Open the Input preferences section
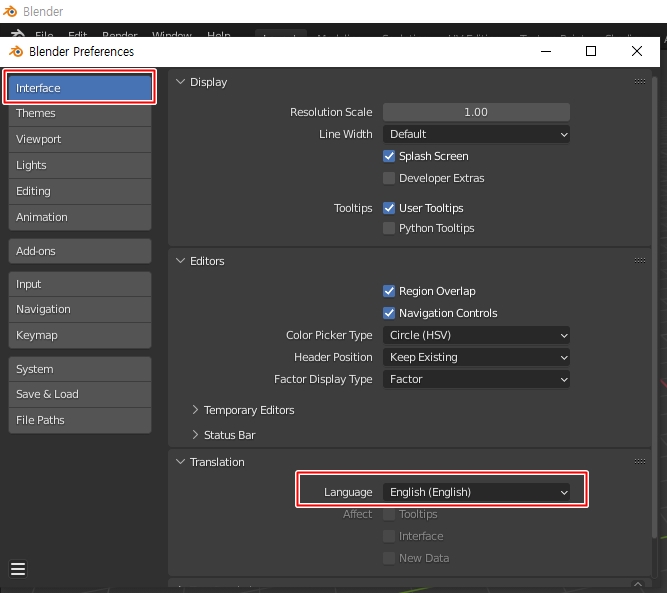The image size is (667, 593). click(x=80, y=284)
